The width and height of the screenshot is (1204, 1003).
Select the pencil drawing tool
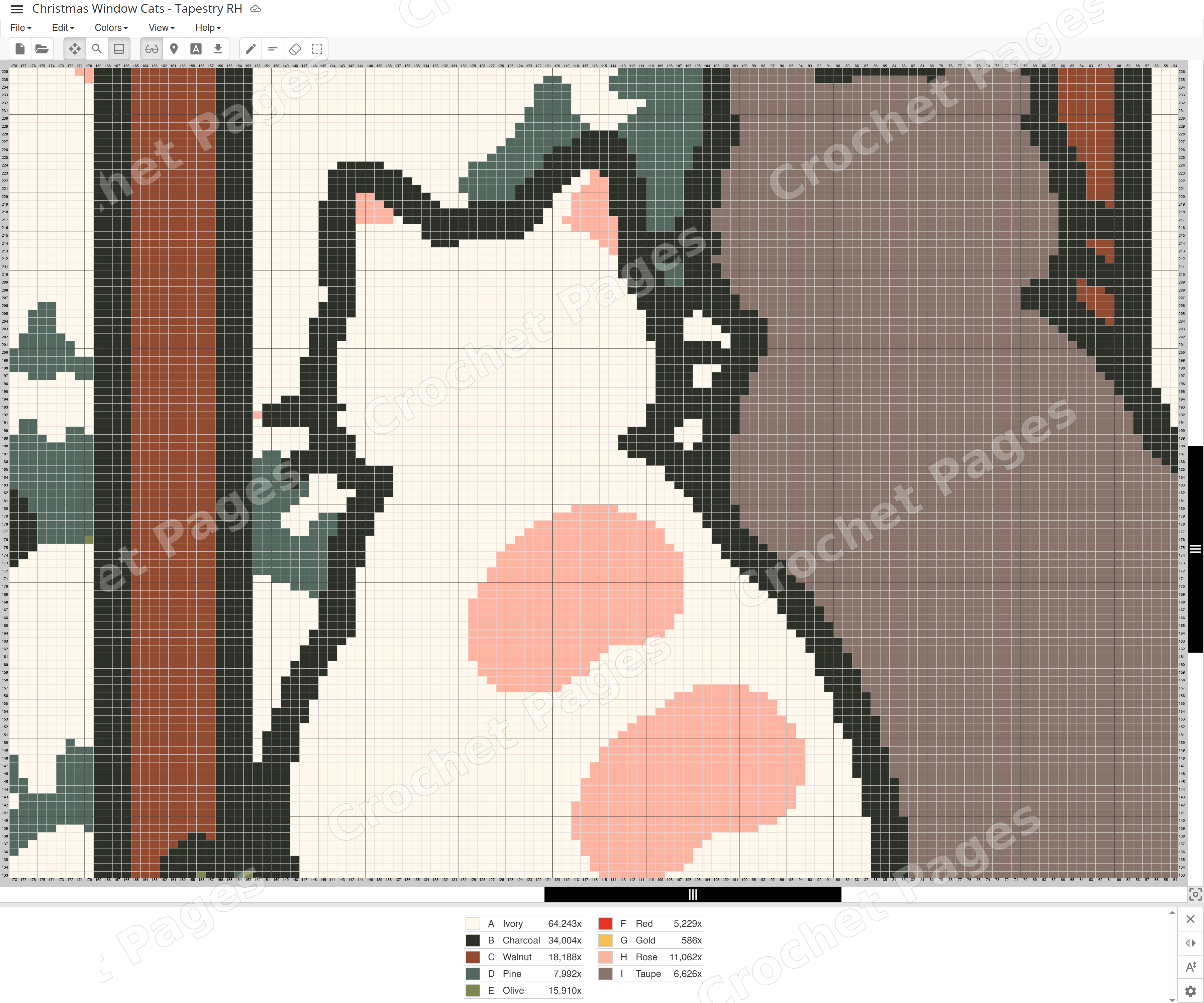(x=250, y=49)
